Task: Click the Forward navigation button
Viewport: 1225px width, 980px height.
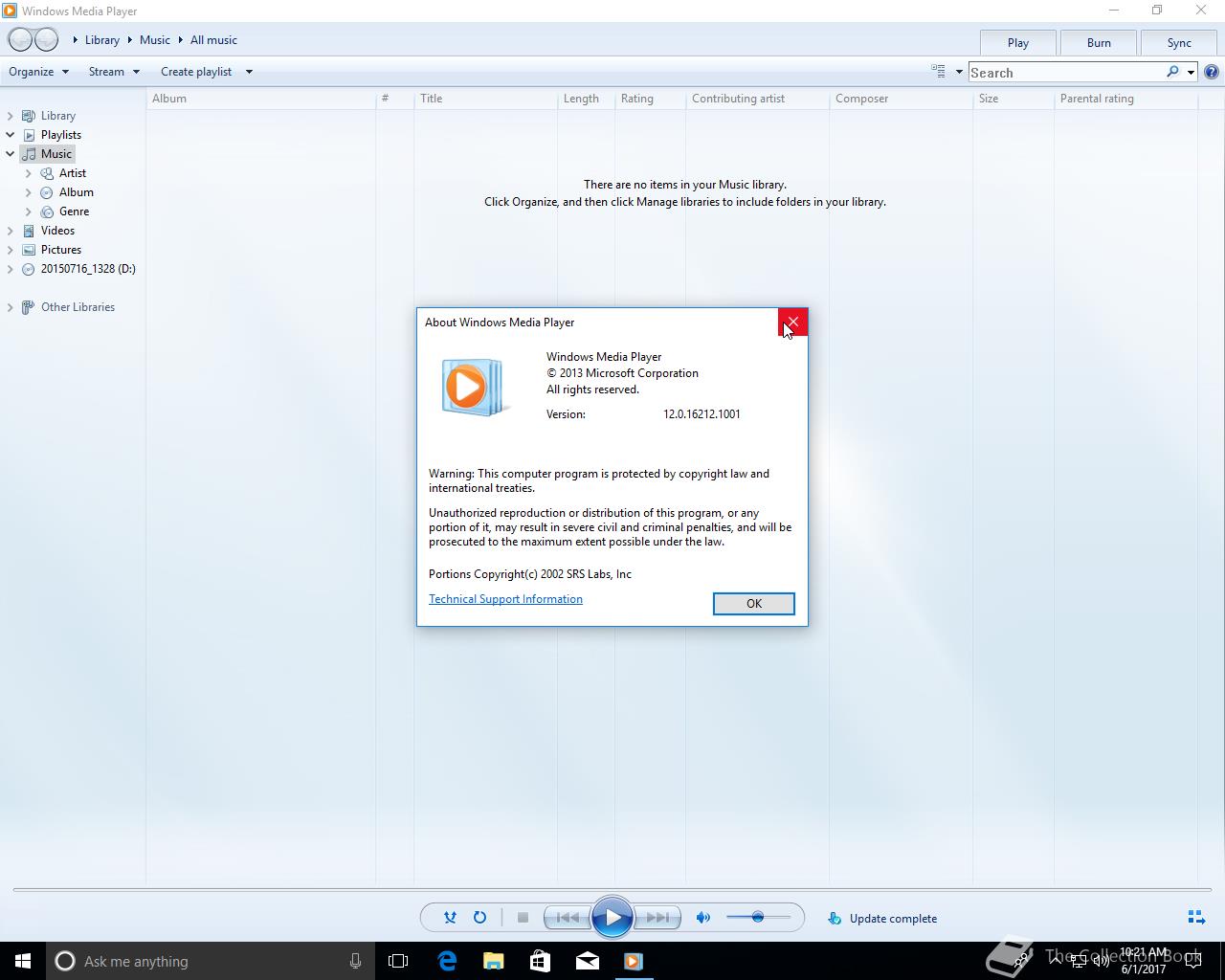Action: coord(46,39)
